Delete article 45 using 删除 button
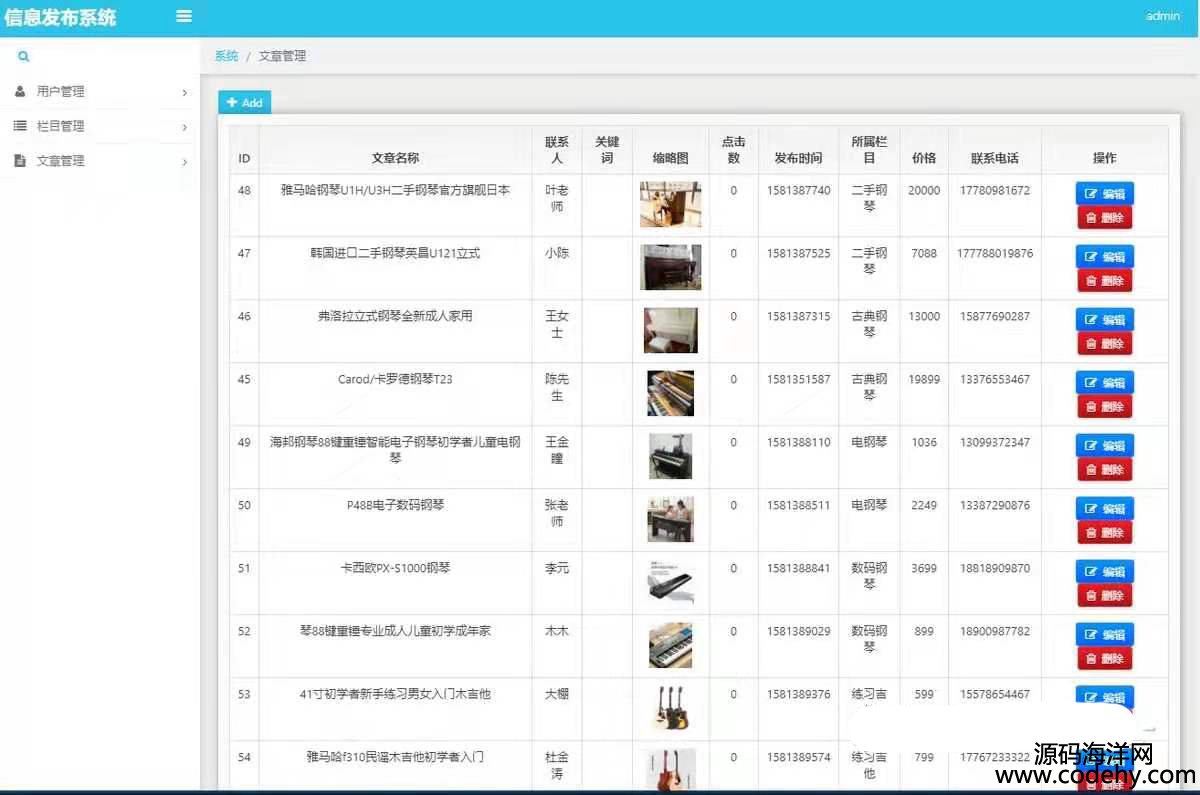This screenshot has width=1200, height=795. point(1104,407)
